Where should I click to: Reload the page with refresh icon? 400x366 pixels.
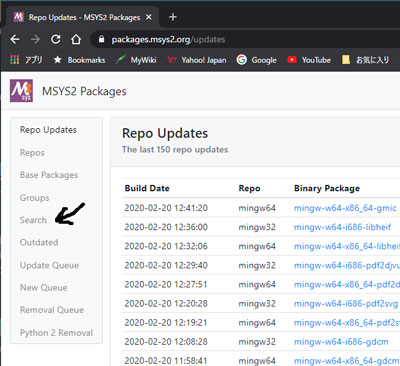pyautogui.click(x=55, y=40)
